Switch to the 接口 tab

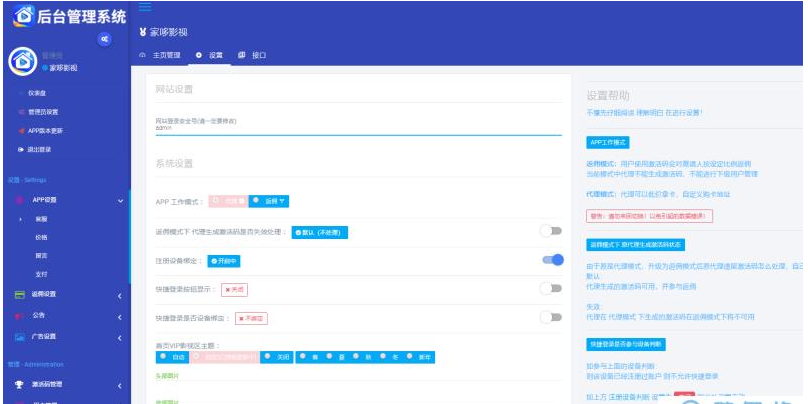click(253, 55)
